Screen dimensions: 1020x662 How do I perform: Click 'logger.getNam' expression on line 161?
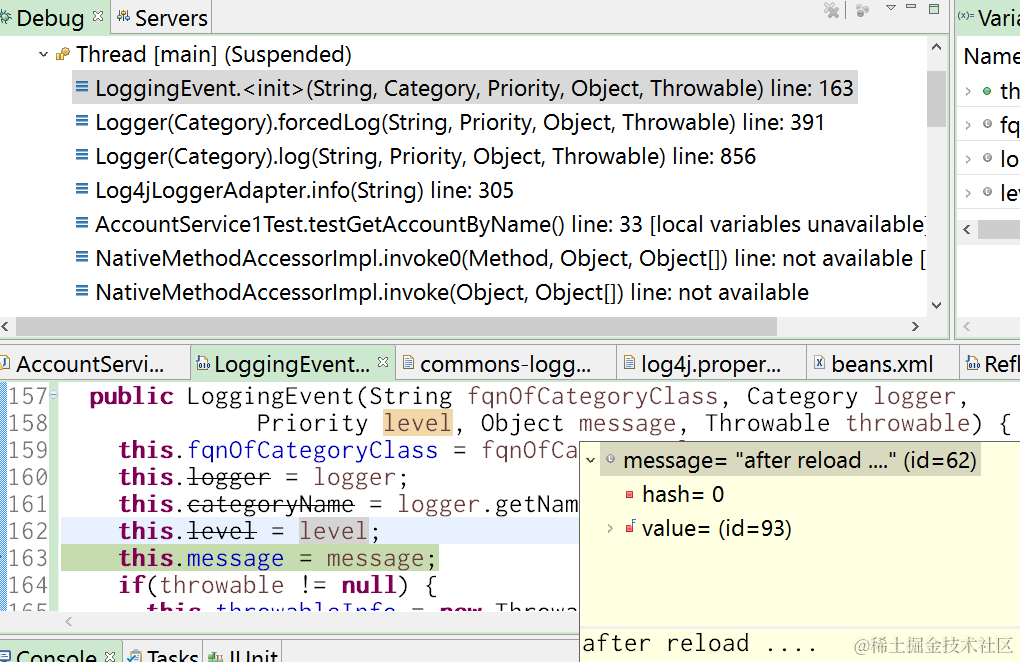pyautogui.click(x=487, y=505)
